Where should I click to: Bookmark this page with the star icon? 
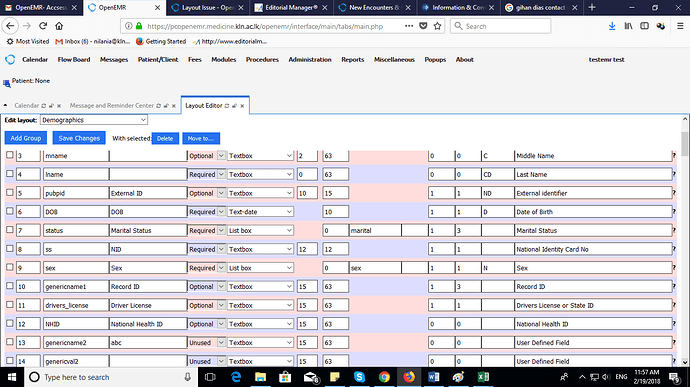(437, 26)
